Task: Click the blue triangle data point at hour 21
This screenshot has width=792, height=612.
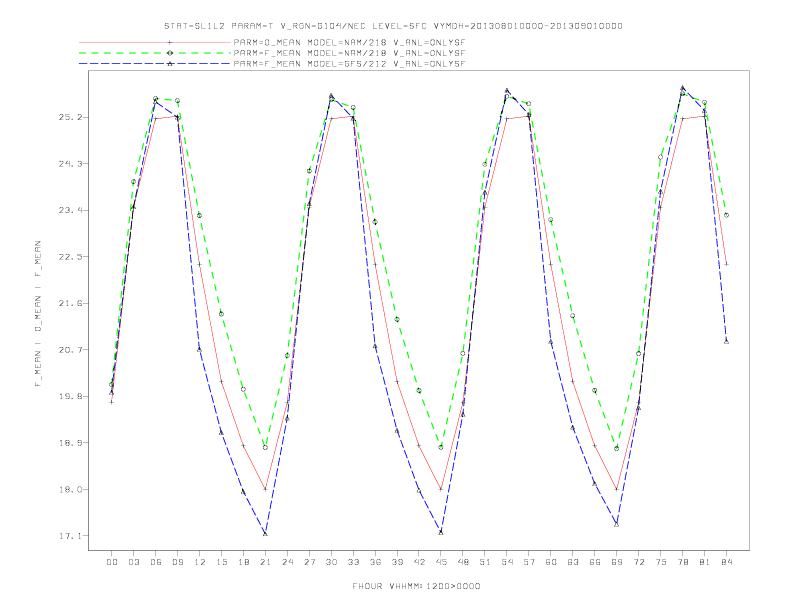Action: 265,533
